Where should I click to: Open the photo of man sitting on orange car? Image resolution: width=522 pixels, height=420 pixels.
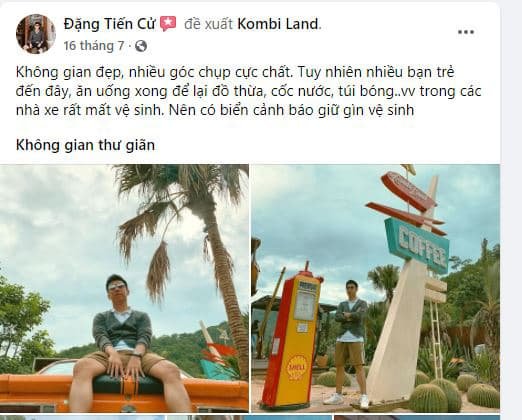point(124,288)
